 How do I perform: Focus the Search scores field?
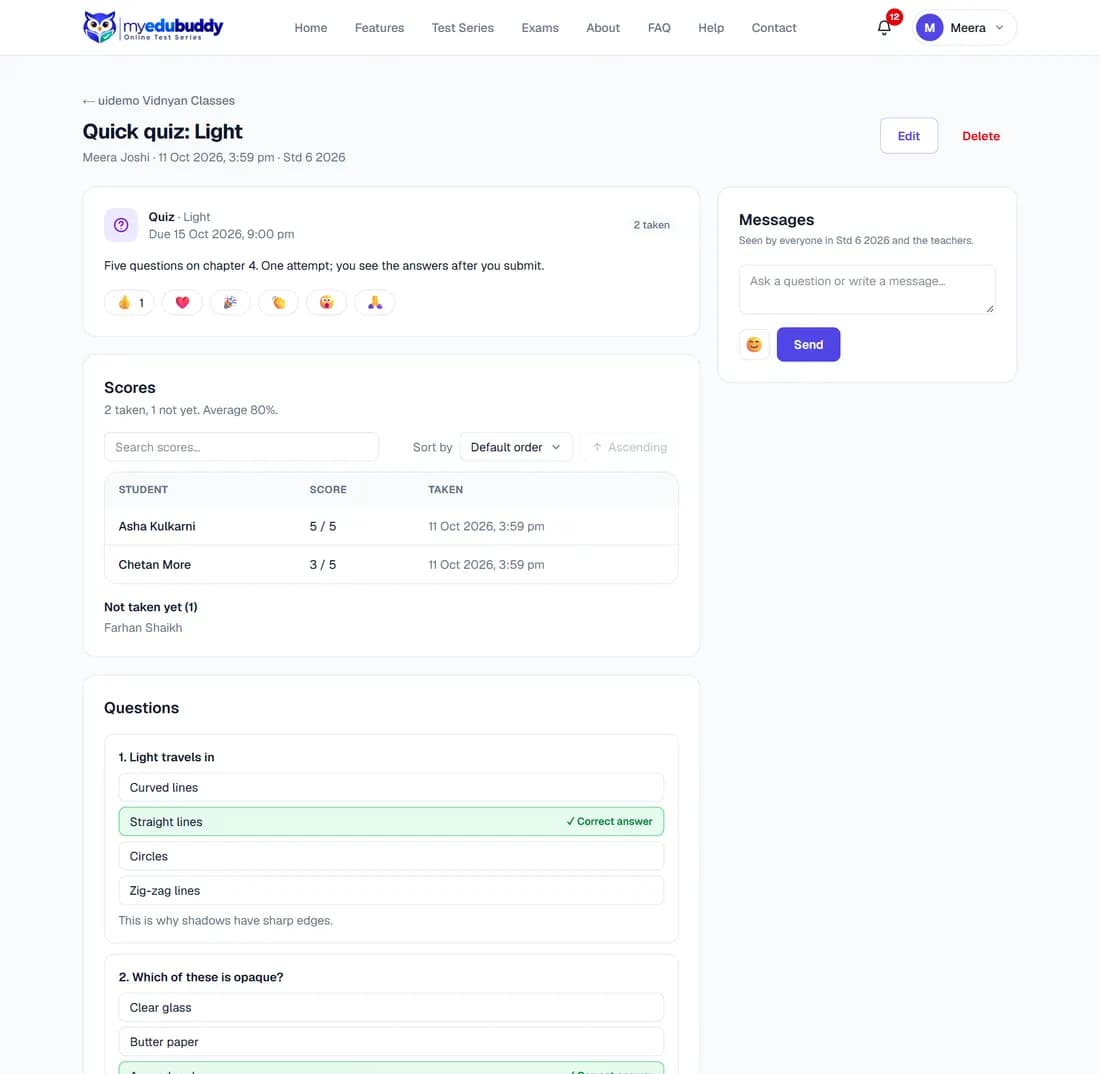pos(241,447)
